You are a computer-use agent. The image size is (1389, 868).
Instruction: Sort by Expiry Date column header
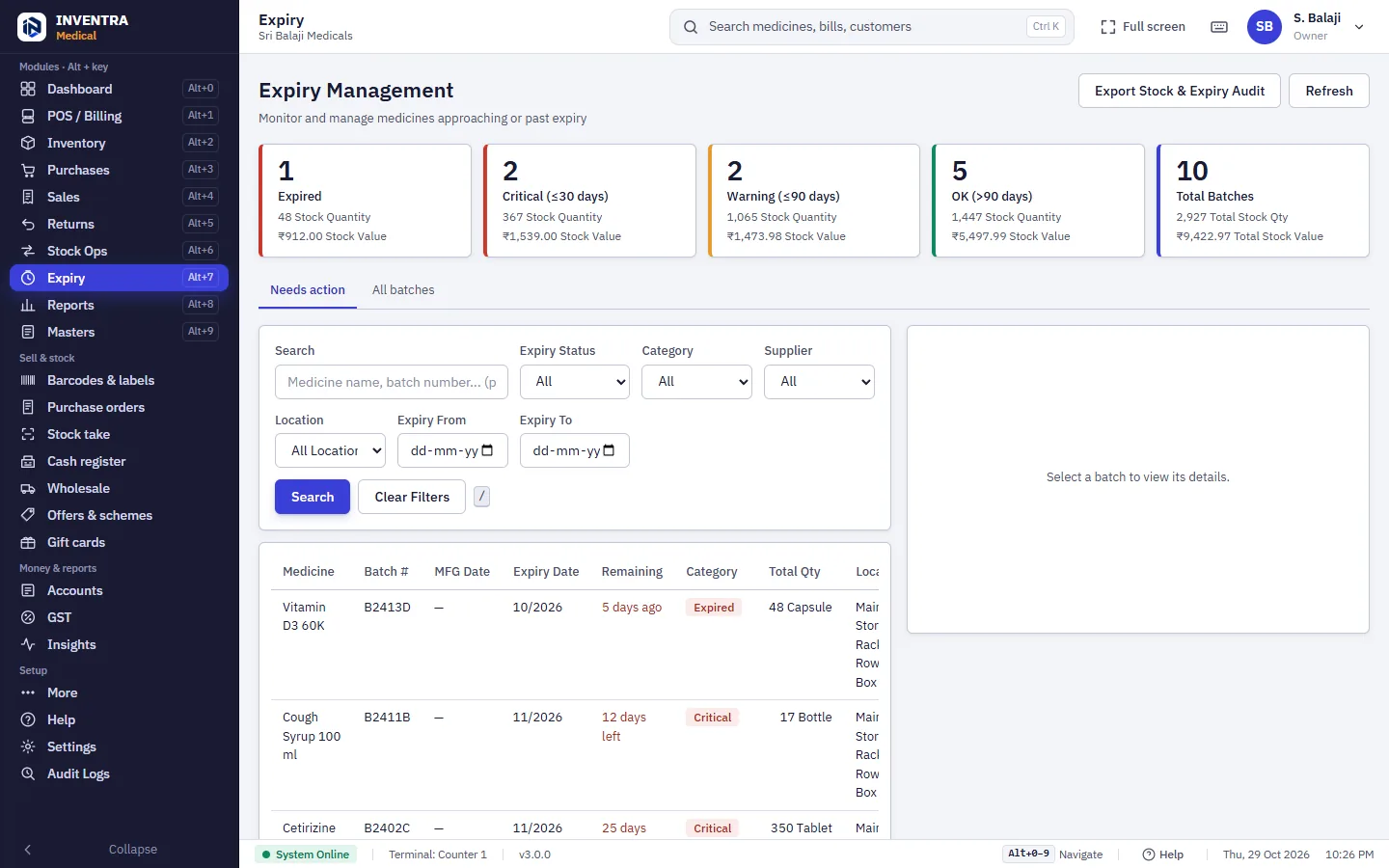(546, 572)
